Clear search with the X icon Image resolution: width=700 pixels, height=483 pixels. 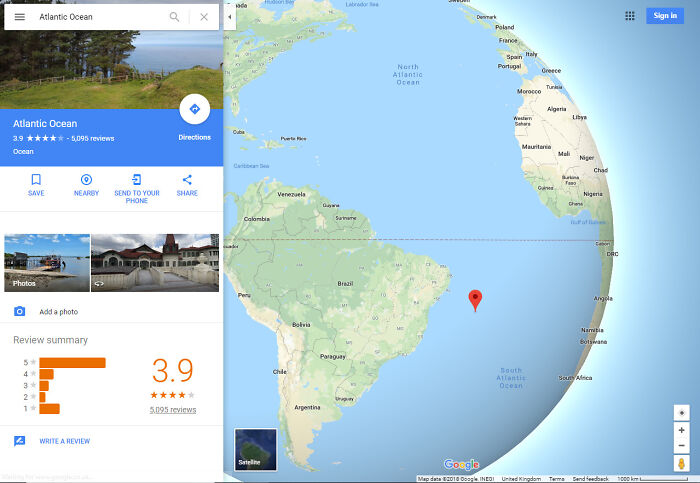[x=204, y=17]
